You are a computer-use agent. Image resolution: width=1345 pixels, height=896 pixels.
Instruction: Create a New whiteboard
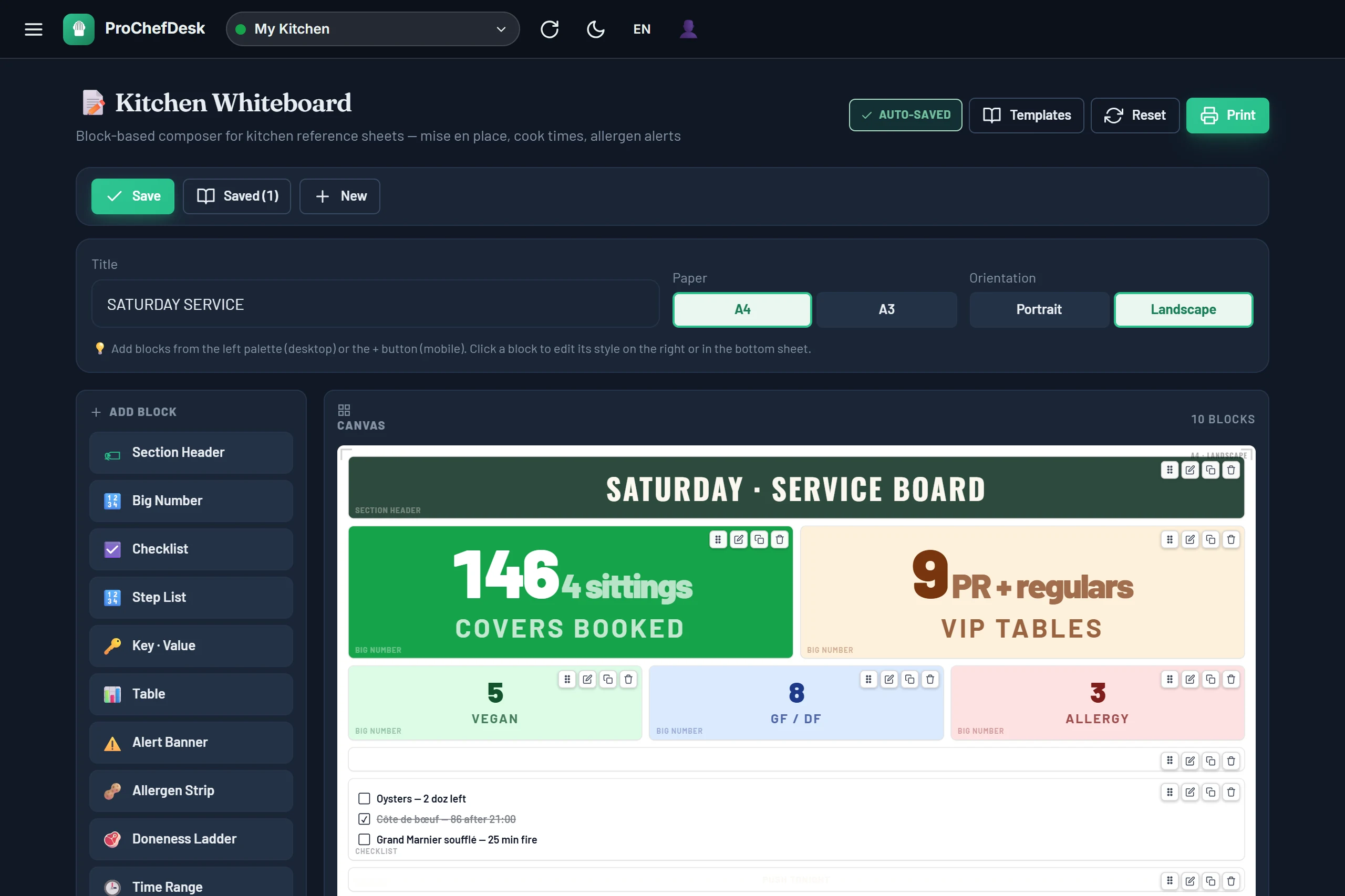(x=339, y=196)
